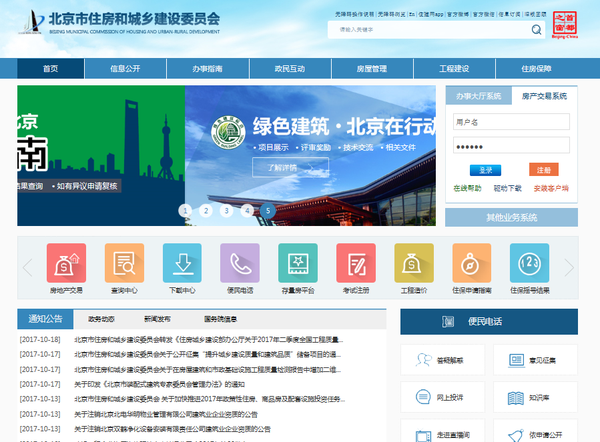Viewport: 600px width, 442px height.
Task: Go to banner slide 2
Action: point(206,210)
